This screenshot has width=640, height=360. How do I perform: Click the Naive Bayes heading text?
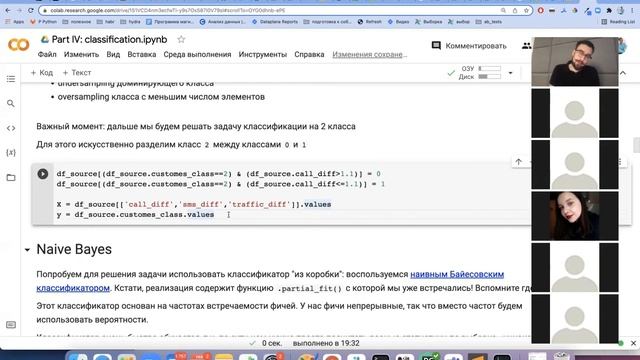74,249
